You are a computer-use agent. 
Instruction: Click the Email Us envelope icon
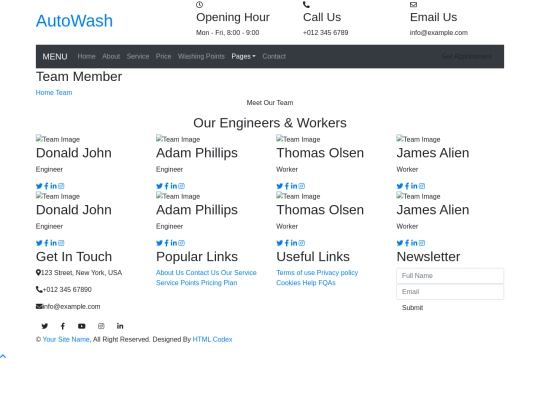pos(413,5)
